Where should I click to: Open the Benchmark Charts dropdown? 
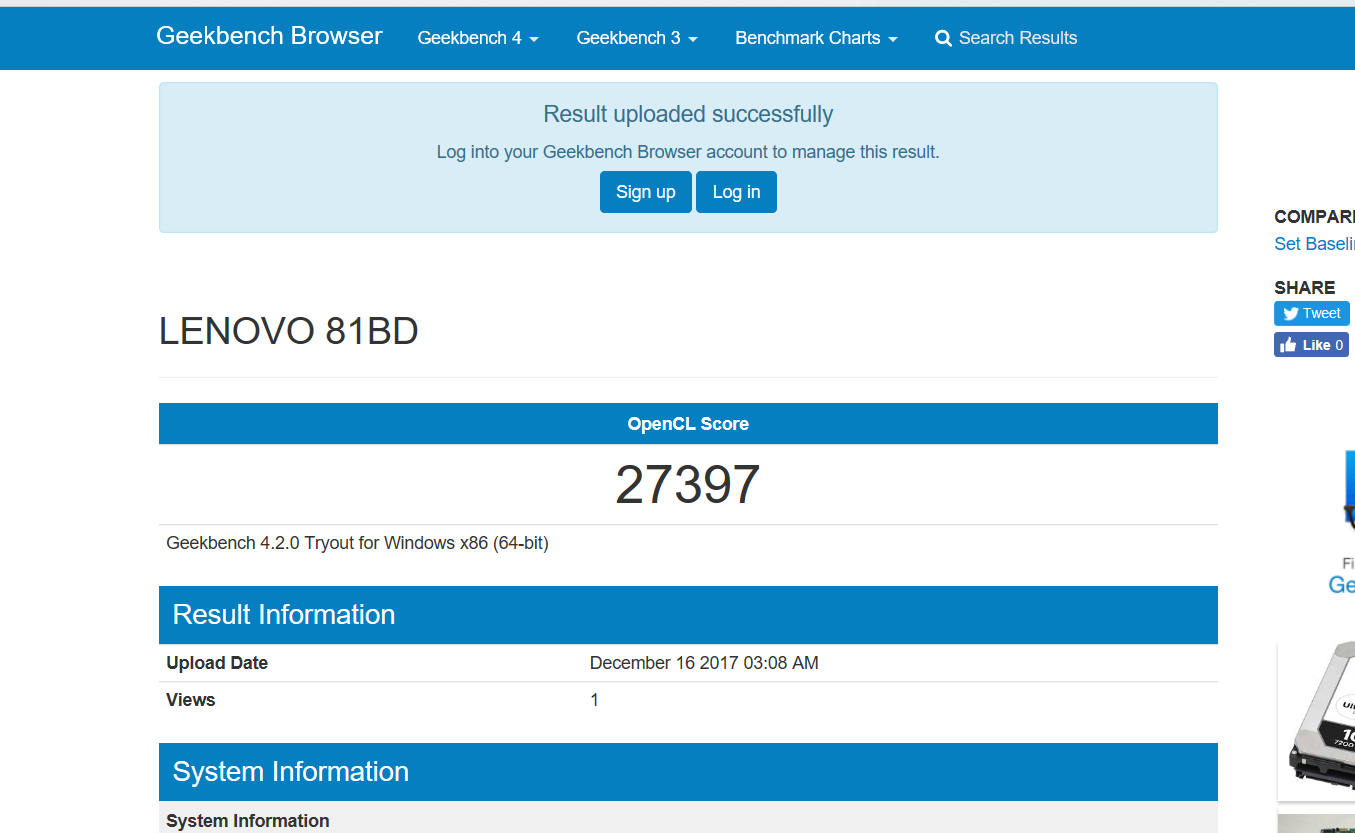(816, 38)
